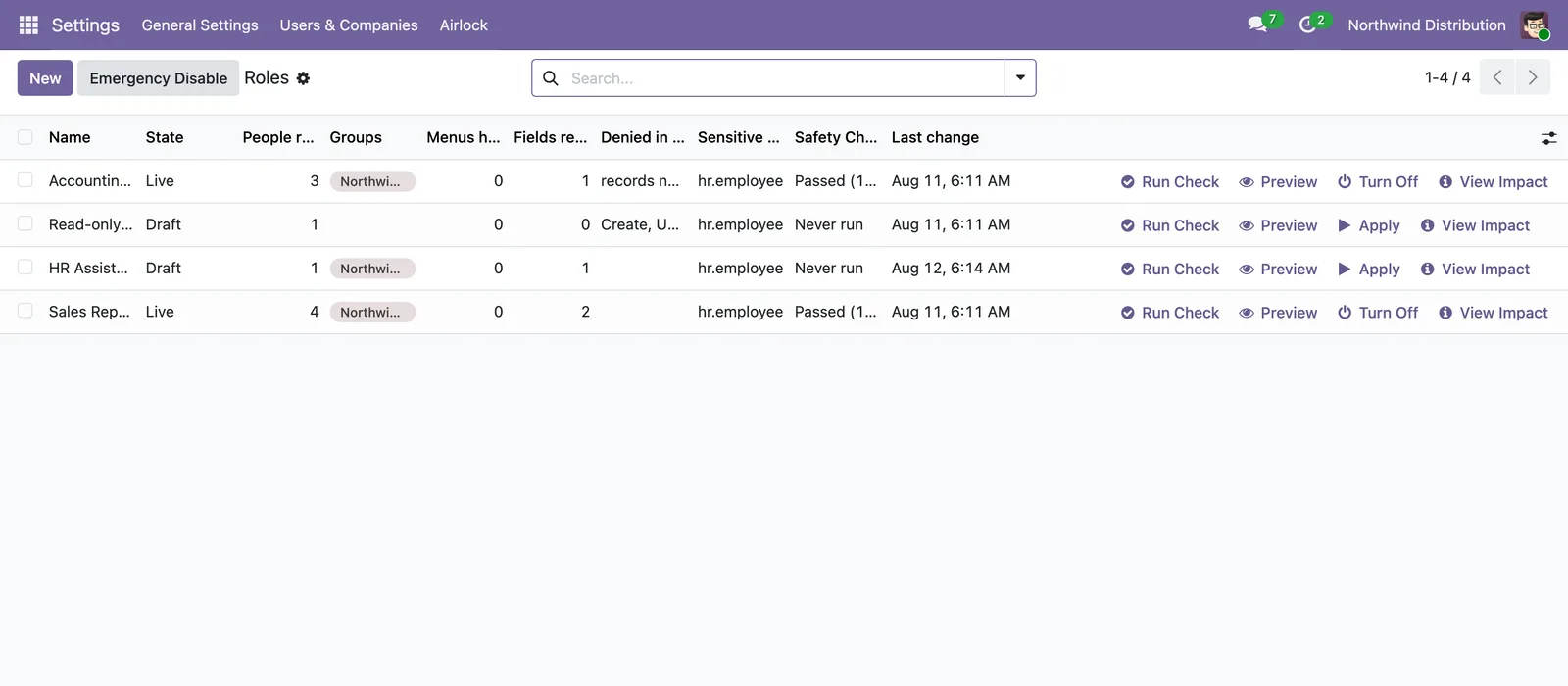Select the Accounting role checkbox
The image size is (1568, 686).
pos(25,180)
